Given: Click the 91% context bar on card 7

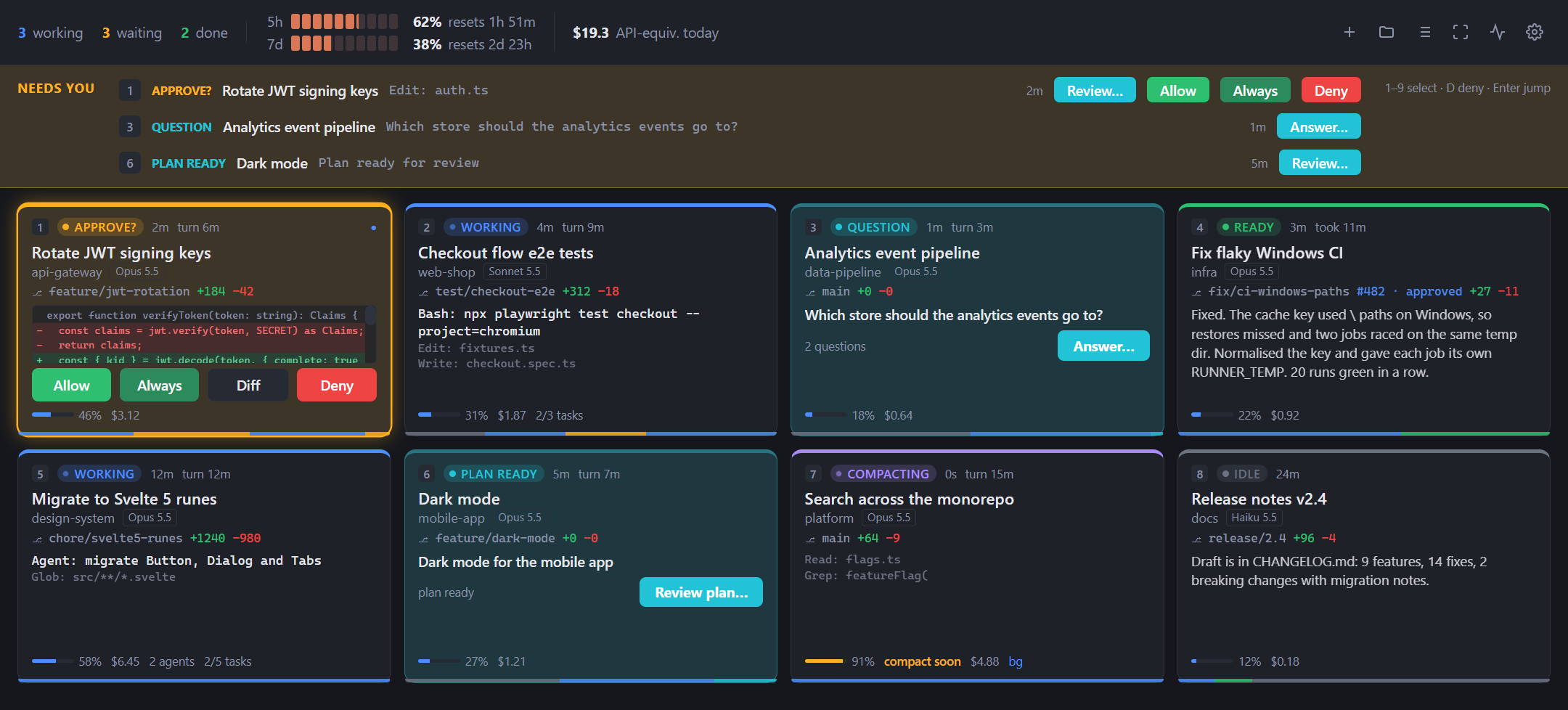Looking at the screenshot, I should pyautogui.click(x=825, y=661).
